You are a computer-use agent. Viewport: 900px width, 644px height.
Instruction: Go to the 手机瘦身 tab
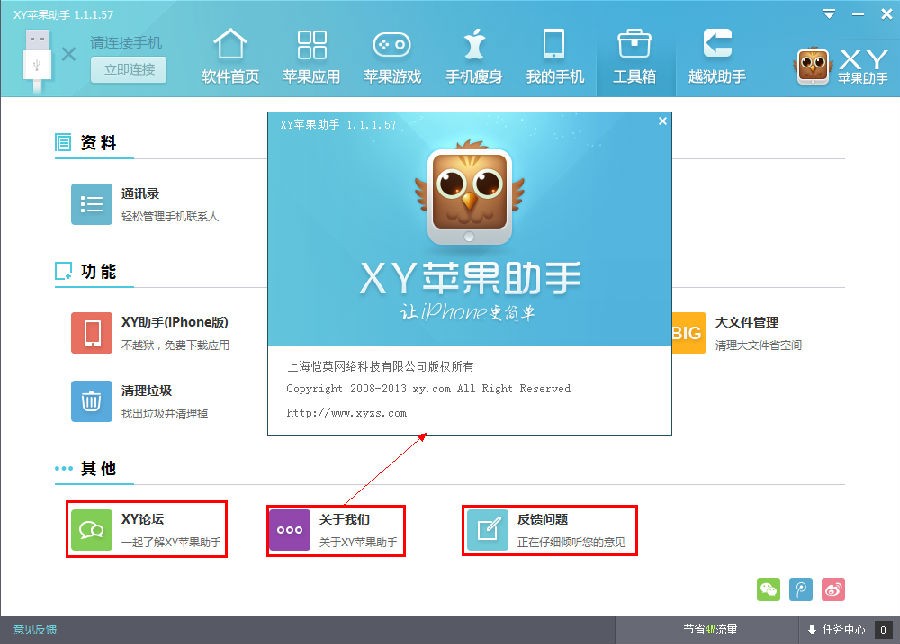tap(474, 56)
